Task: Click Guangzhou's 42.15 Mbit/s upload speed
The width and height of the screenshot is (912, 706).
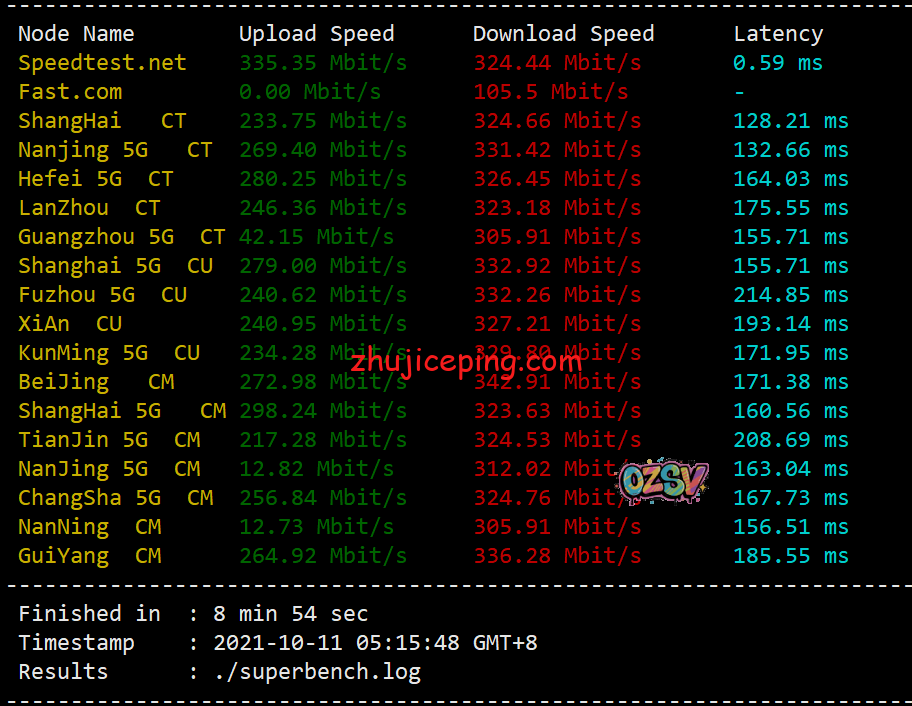Action: pos(316,237)
